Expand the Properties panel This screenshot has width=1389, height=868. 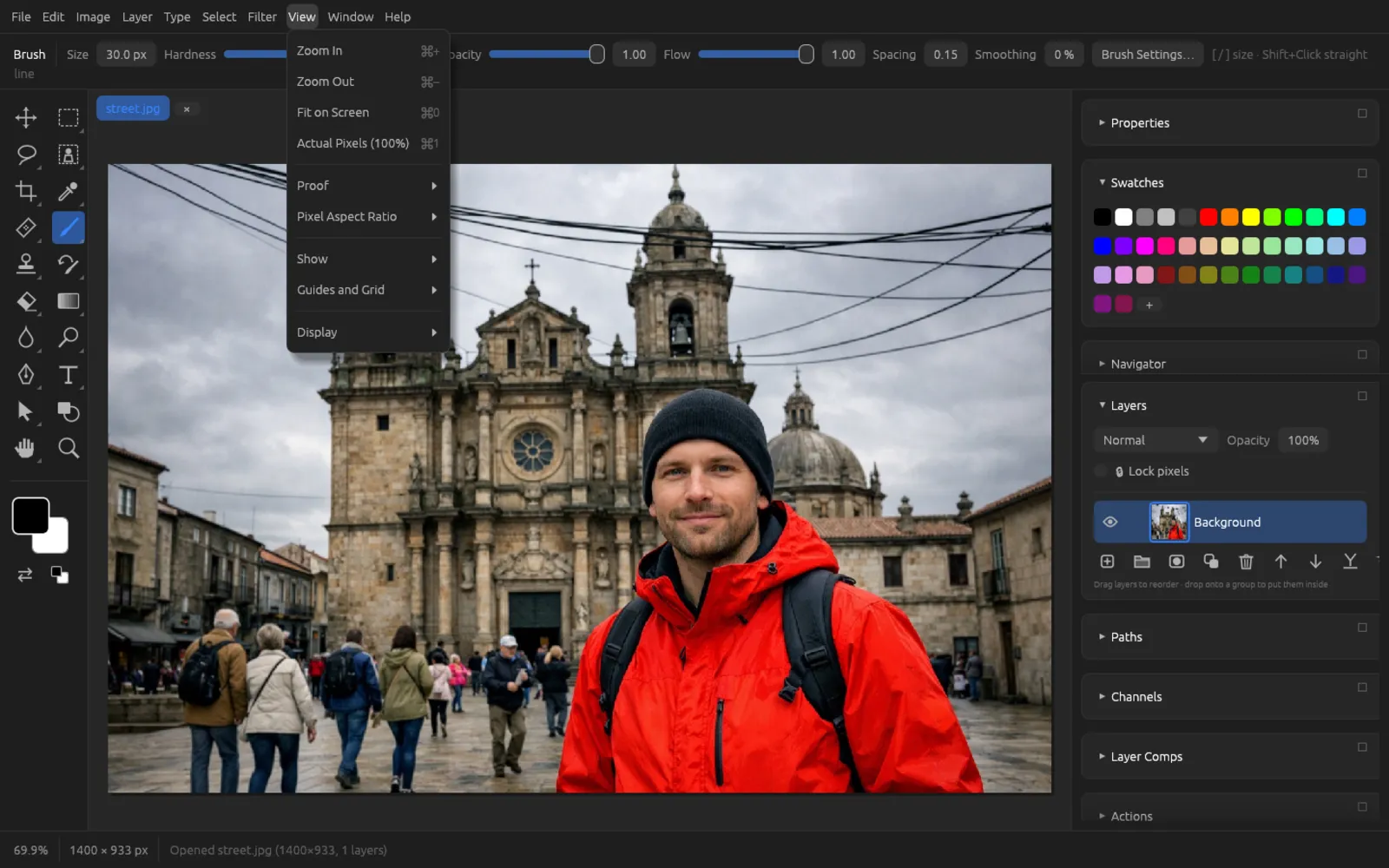(x=1102, y=122)
